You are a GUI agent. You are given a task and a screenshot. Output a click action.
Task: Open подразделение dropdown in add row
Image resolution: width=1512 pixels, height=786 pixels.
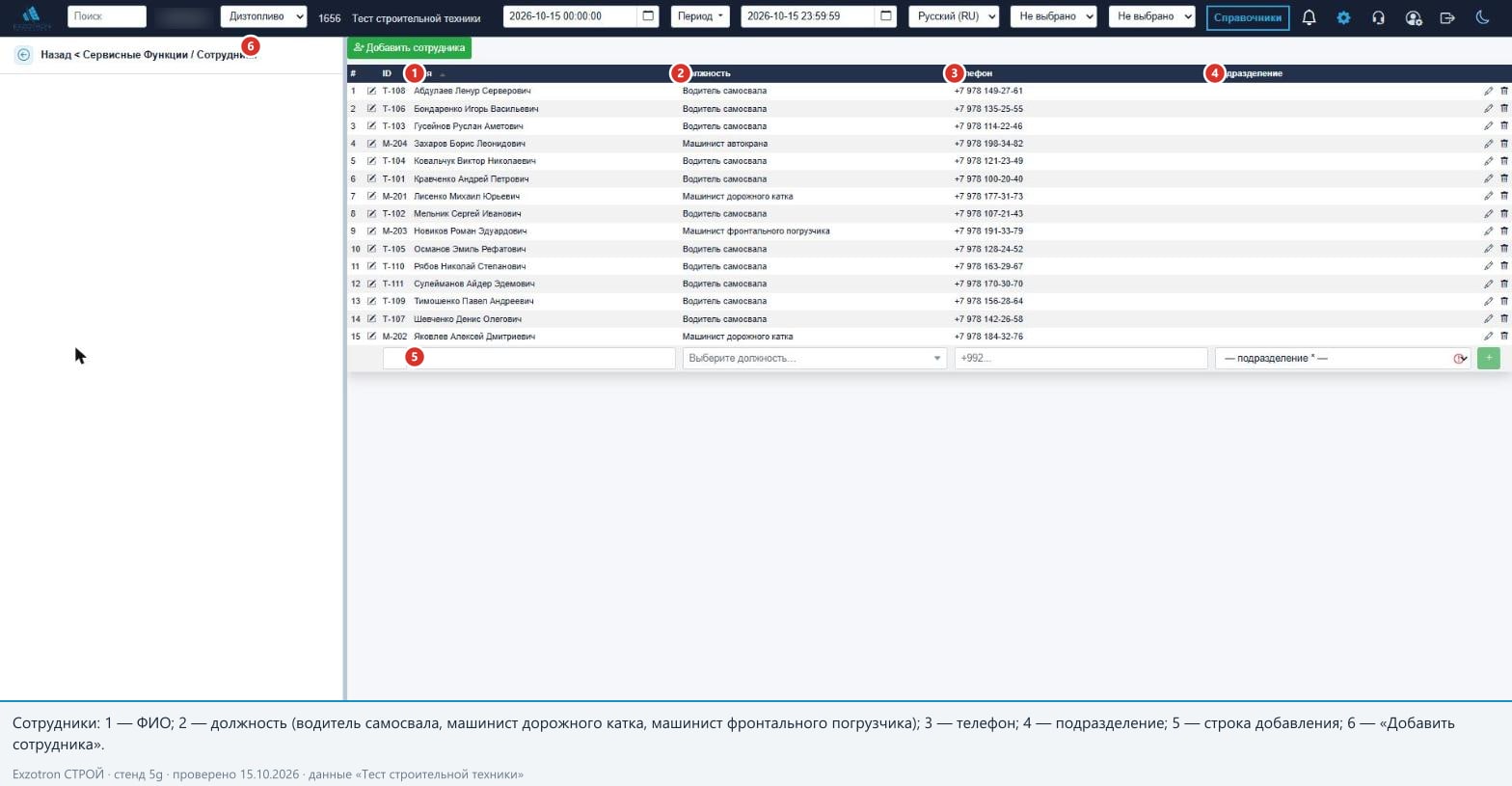(1343, 358)
